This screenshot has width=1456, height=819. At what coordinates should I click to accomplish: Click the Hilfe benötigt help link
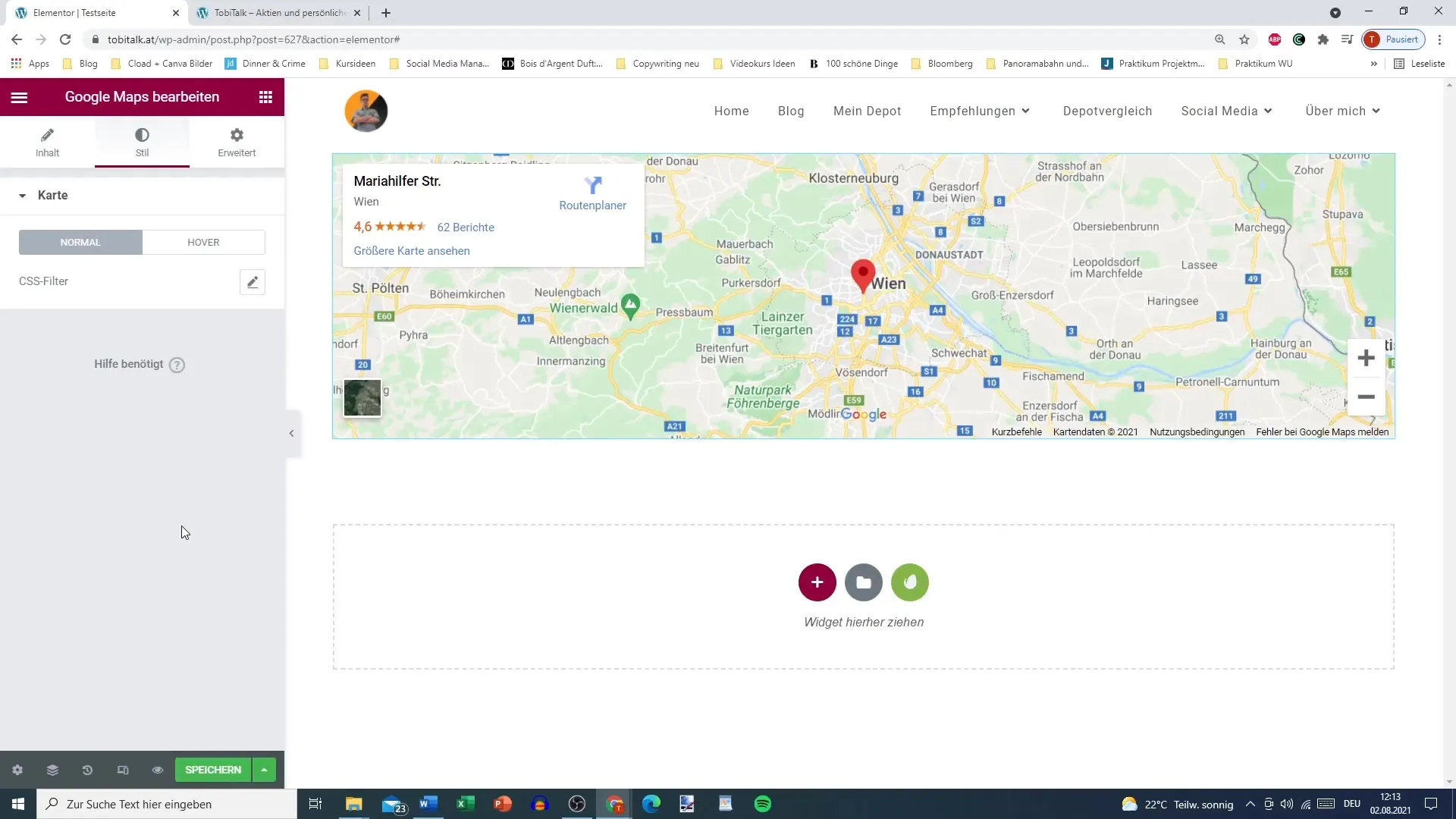click(x=139, y=365)
